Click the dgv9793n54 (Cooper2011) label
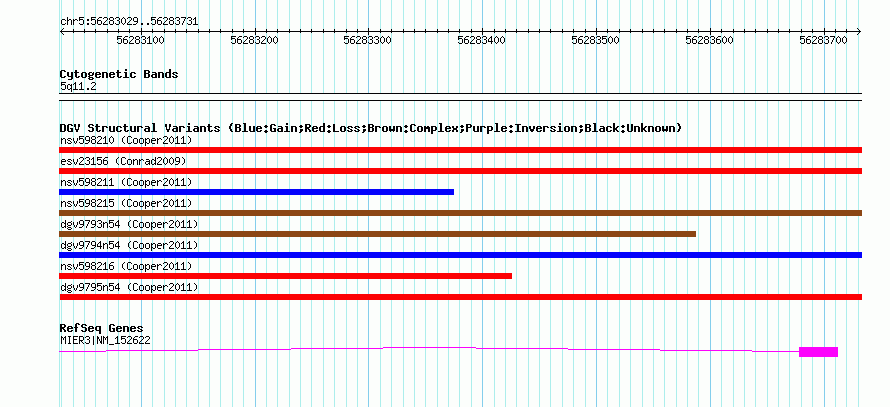This screenshot has width=890, height=407. pos(129,224)
